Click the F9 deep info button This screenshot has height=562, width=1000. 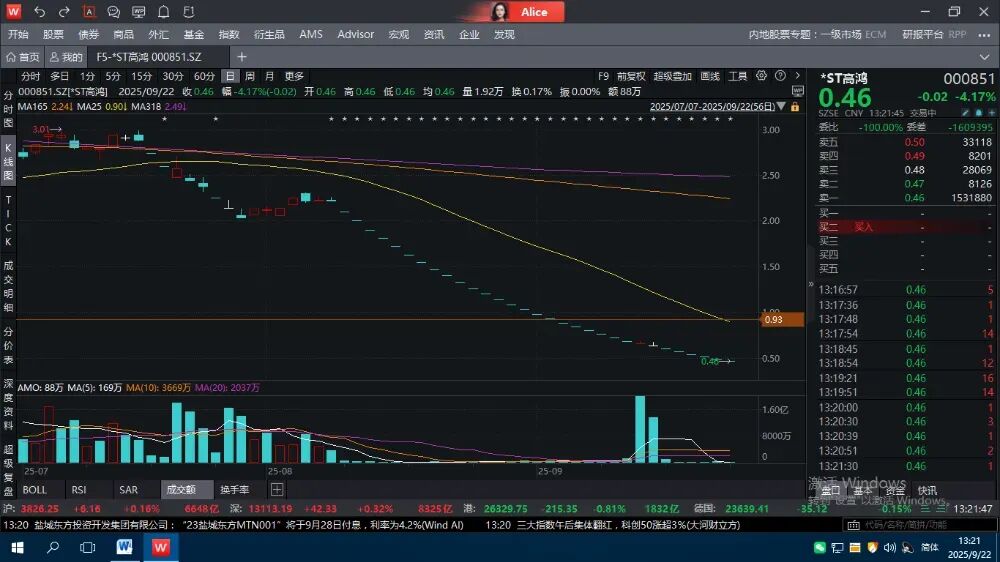coord(603,76)
